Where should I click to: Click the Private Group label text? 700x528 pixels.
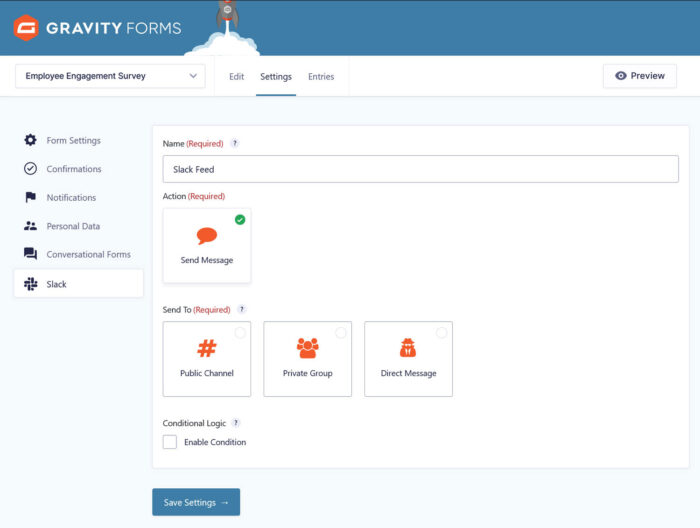point(308,373)
